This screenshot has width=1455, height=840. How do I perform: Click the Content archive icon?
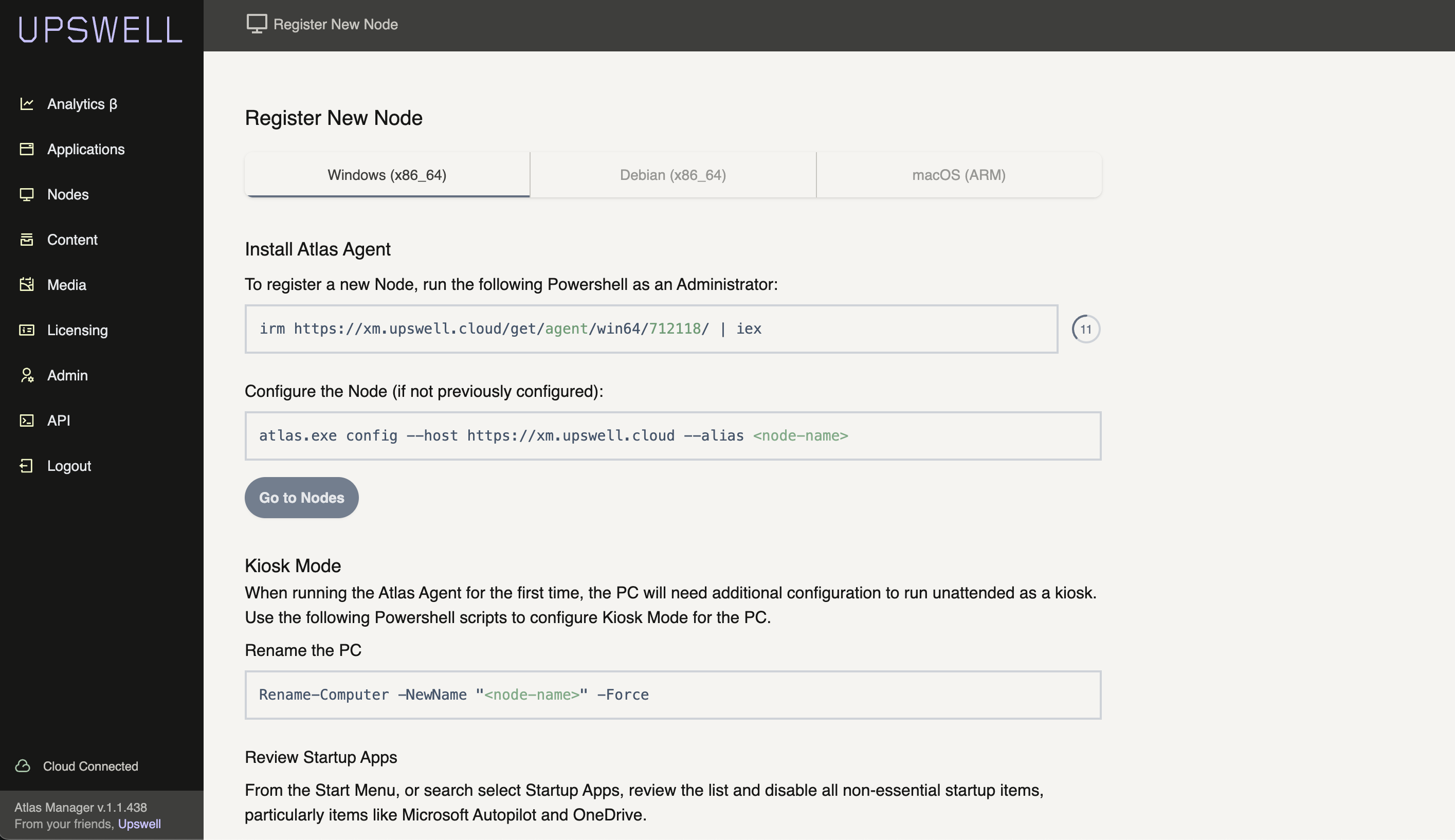(27, 240)
